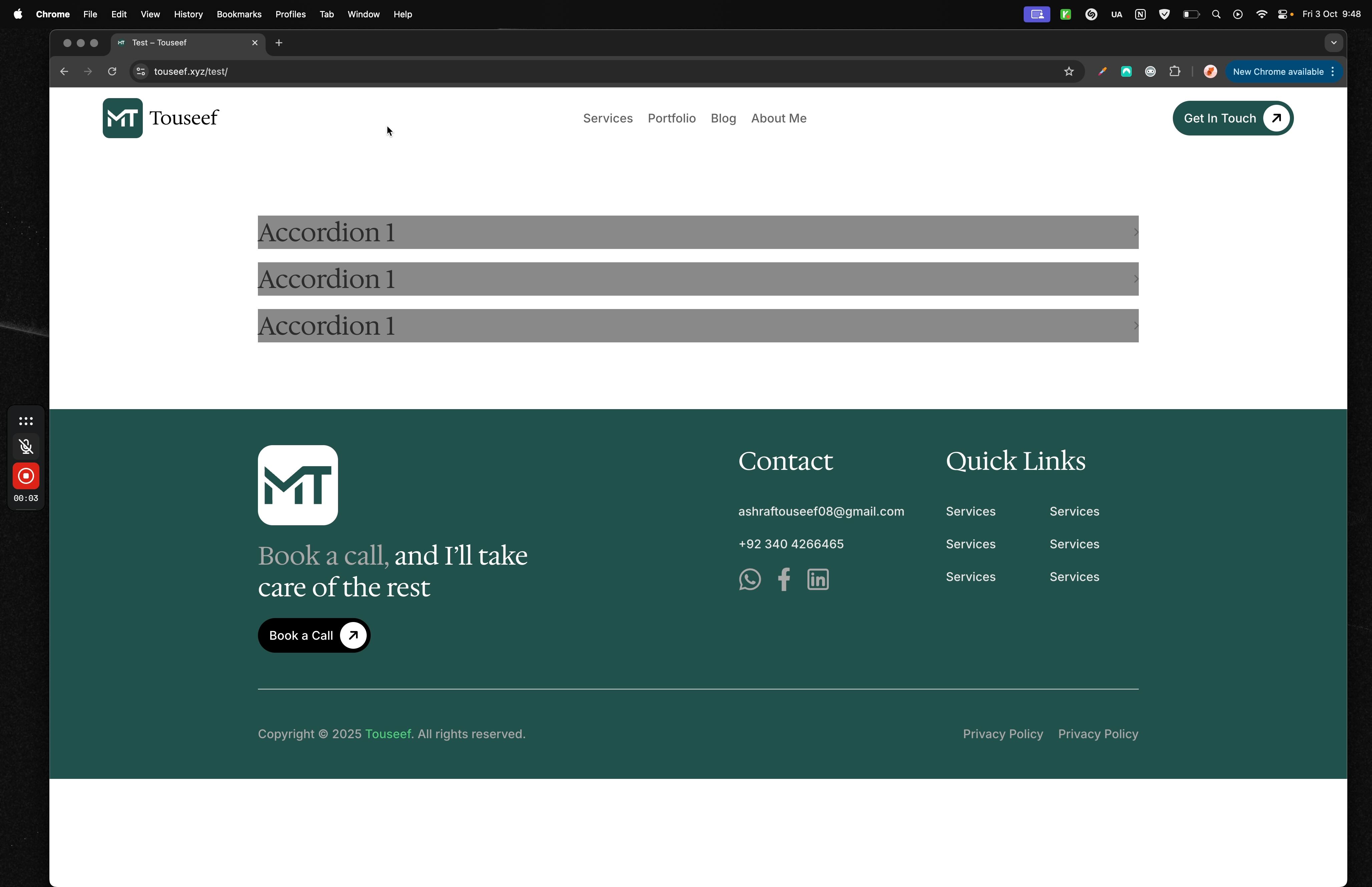Click the Book a Call button
The width and height of the screenshot is (1372, 887).
coord(314,635)
